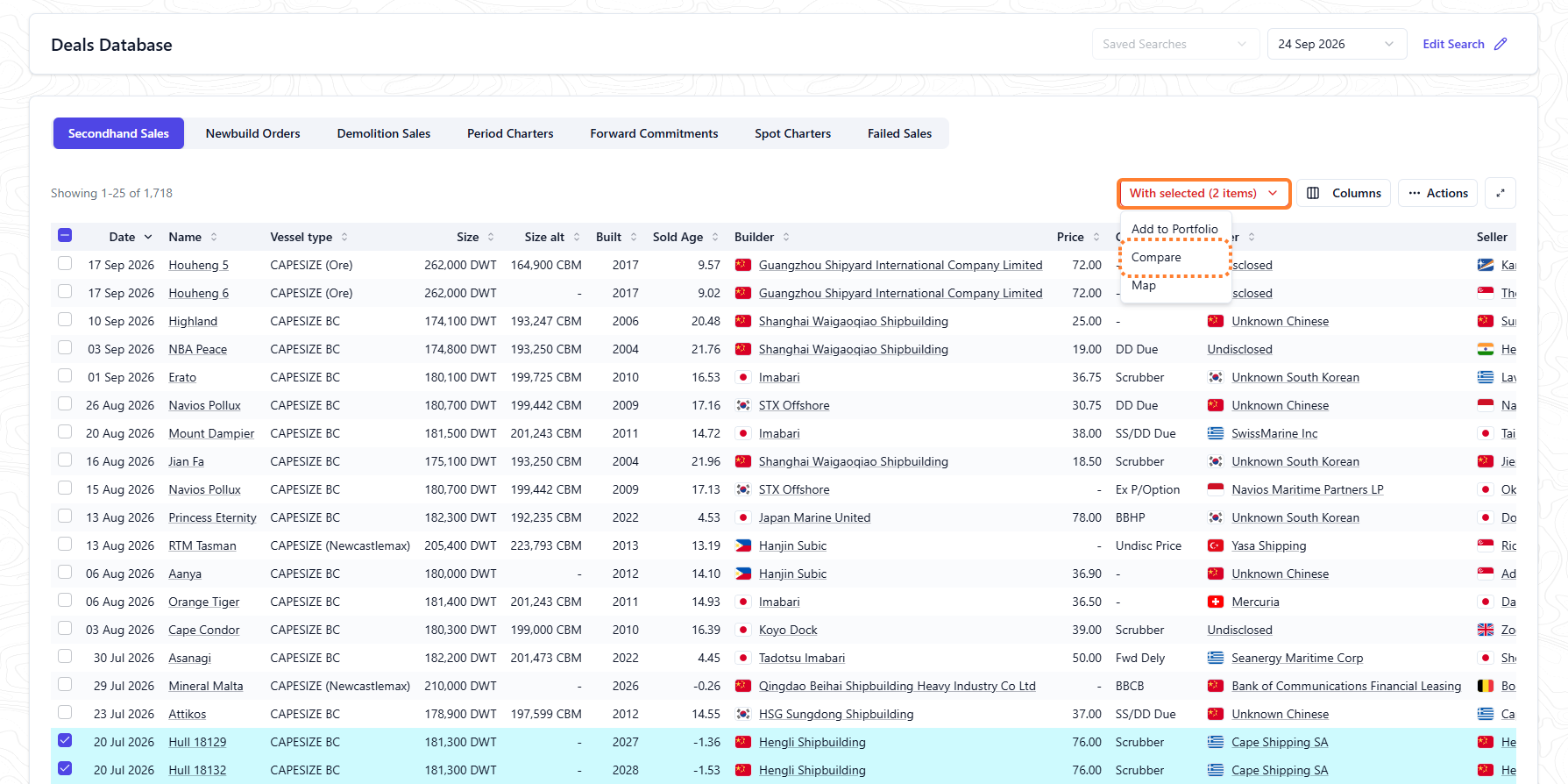The width and height of the screenshot is (1568, 784).
Task: Open the 24 Sep 2026 date dropdown
Action: pyautogui.click(x=1337, y=44)
